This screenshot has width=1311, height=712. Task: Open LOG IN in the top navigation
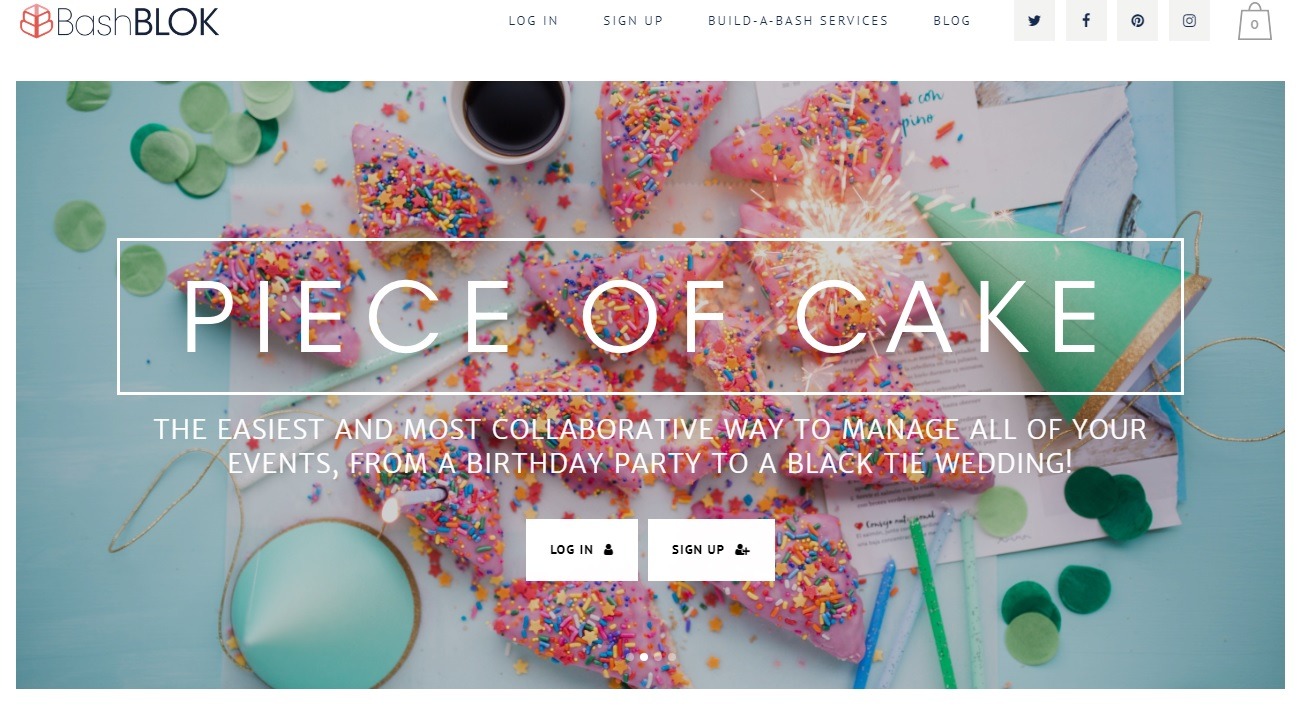point(534,21)
